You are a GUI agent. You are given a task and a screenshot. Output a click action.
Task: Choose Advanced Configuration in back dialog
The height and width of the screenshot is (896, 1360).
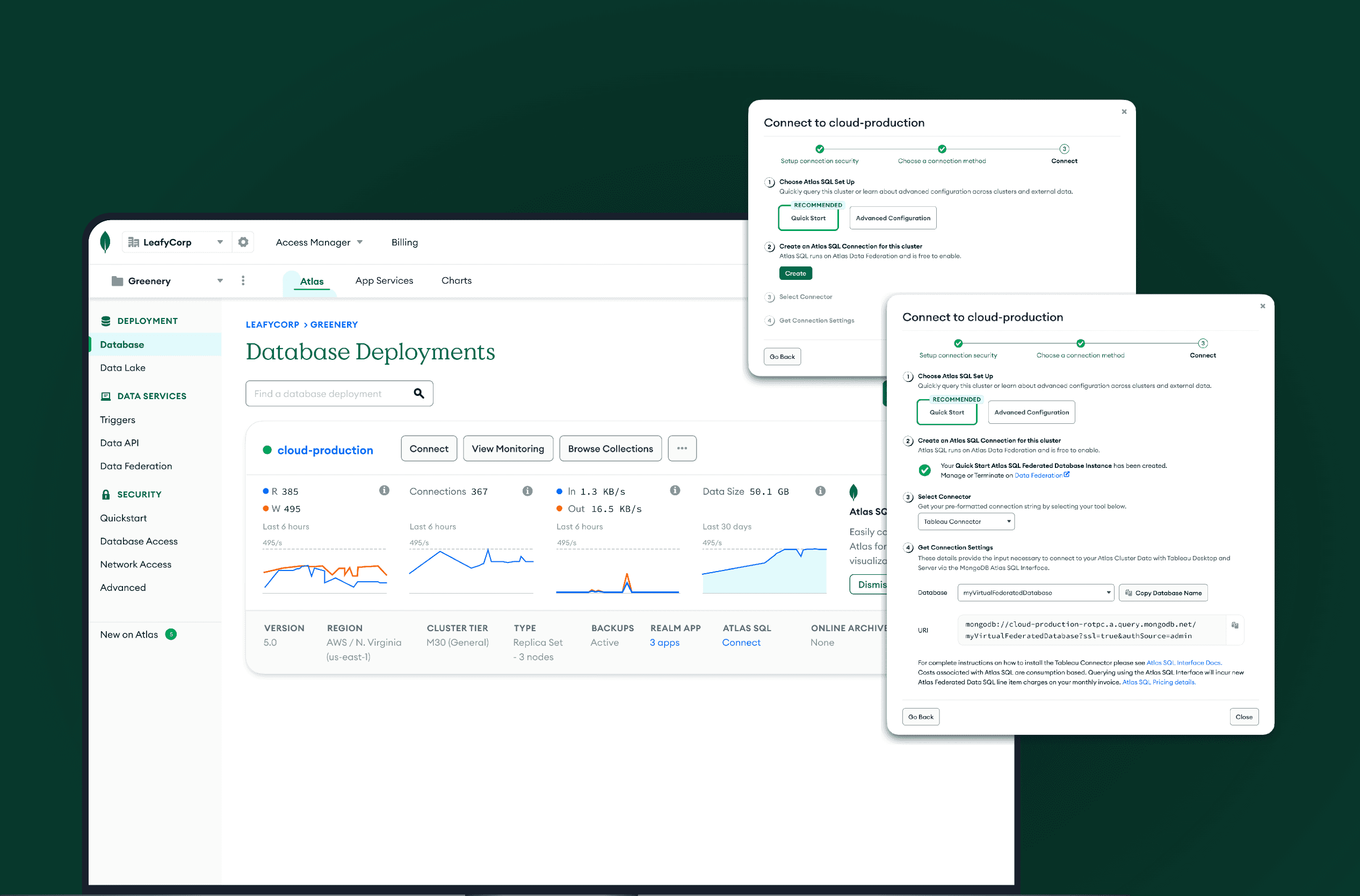[x=893, y=218]
